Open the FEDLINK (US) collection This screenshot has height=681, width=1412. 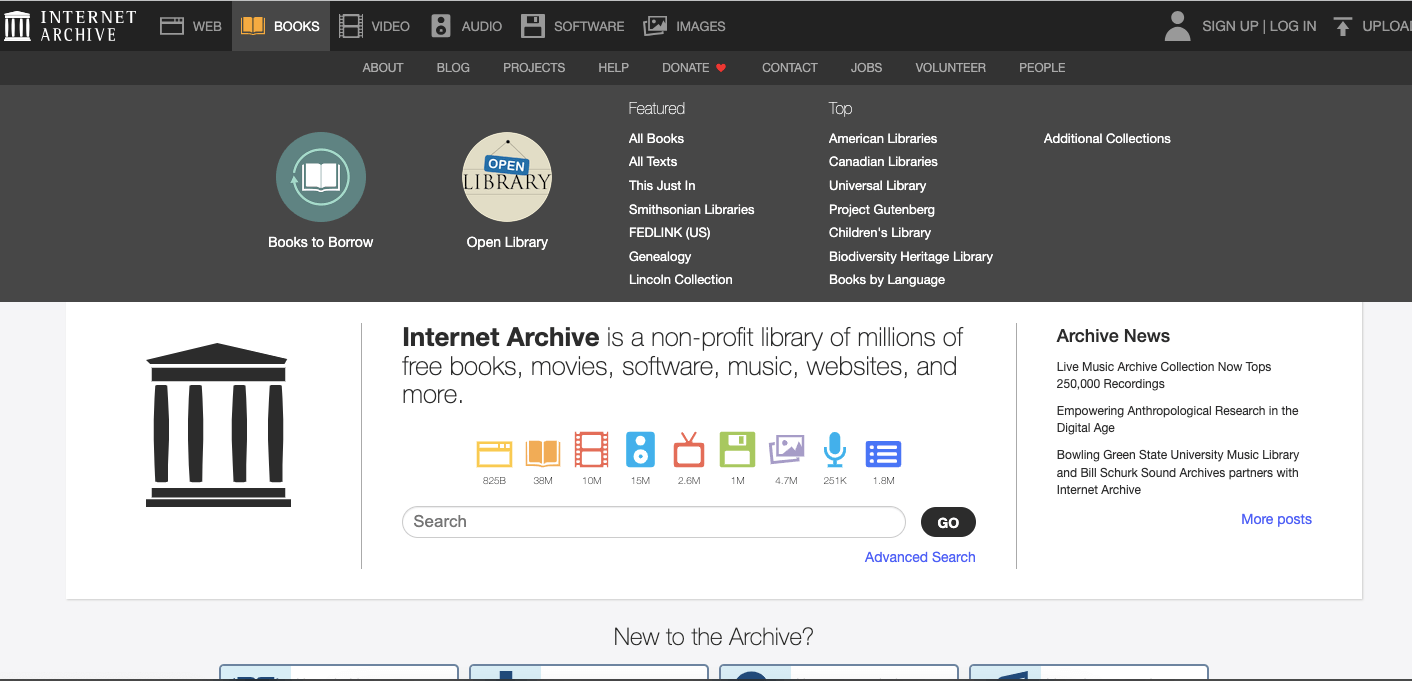(x=670, y=233)
